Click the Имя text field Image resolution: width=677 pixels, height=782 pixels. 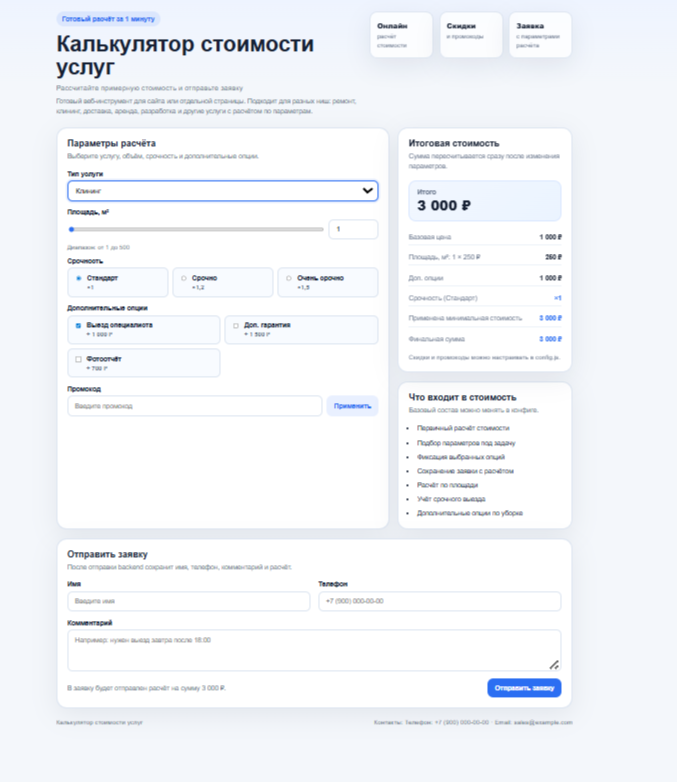point(188,601)
